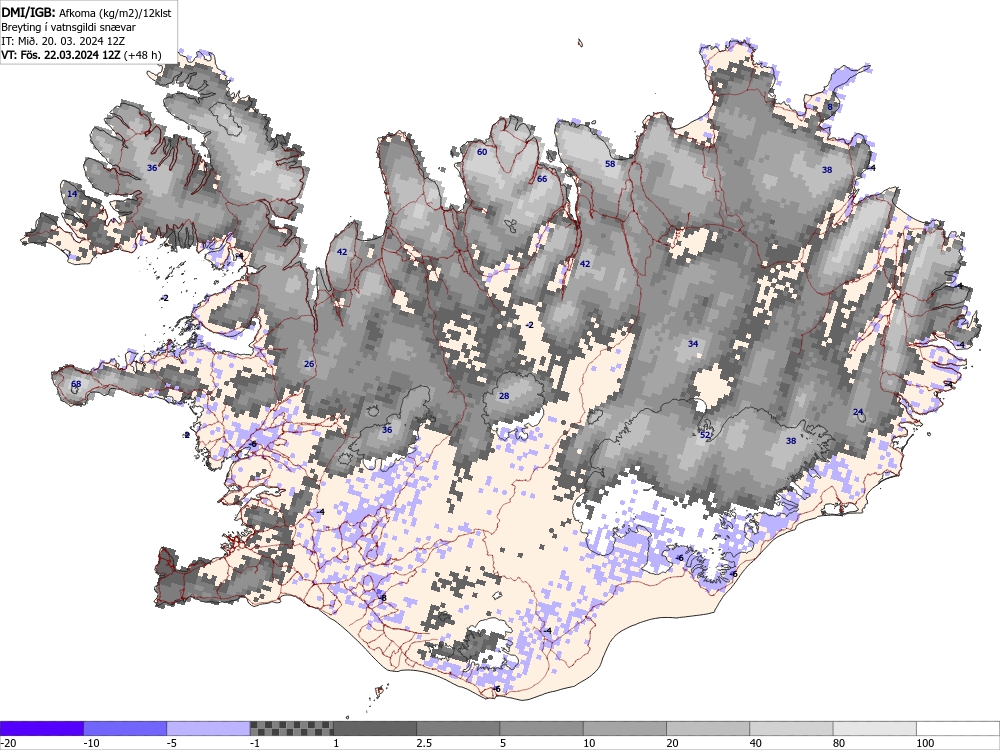The image size is (1000, 750).
Task: Click the legend label '80'
Action: pyautogui.click(x=839, y=743)
